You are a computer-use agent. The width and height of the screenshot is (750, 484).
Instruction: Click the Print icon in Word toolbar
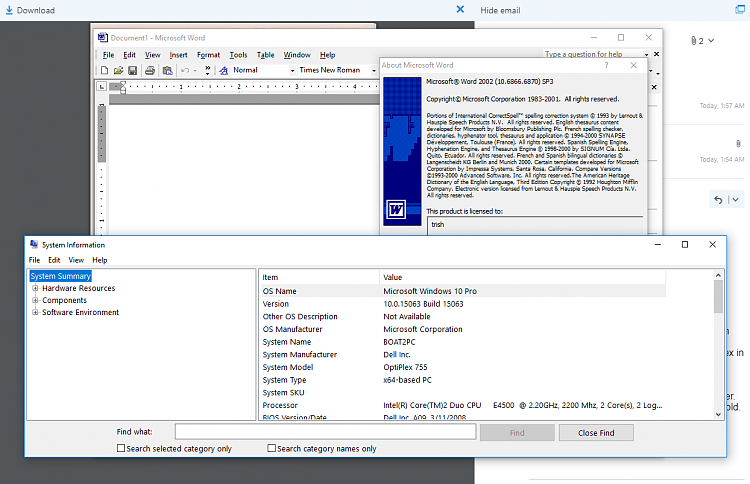pyautogui.click(x=150, y=70)
